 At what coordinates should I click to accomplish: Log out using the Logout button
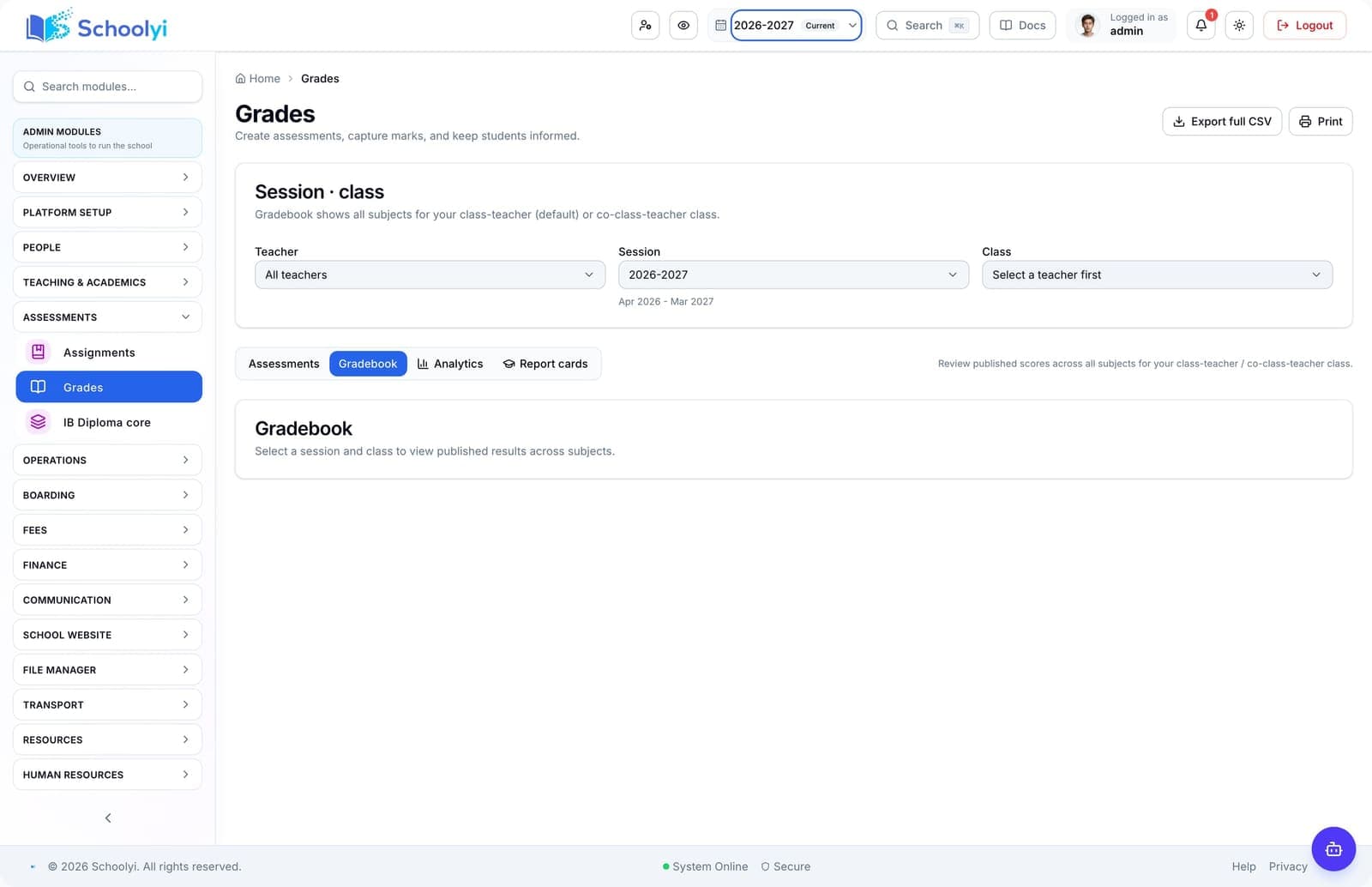[x=1304, y=26]
